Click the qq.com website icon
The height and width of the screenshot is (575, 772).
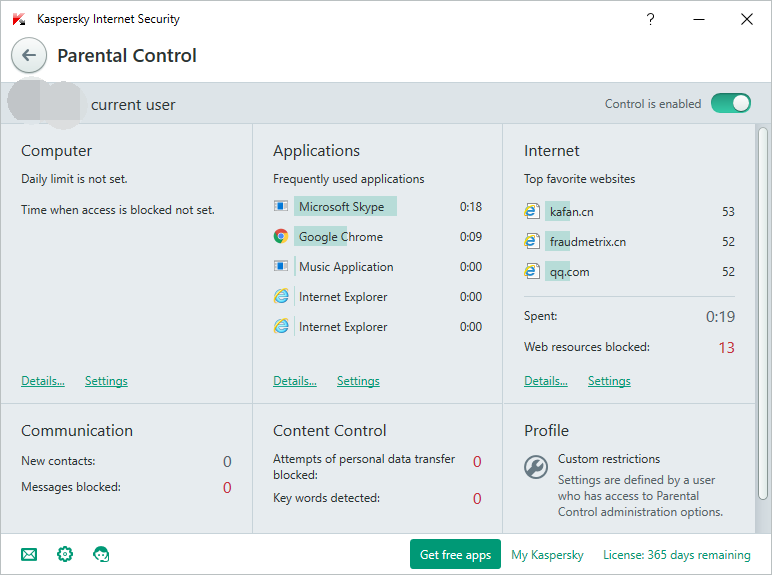pos(532,271)
